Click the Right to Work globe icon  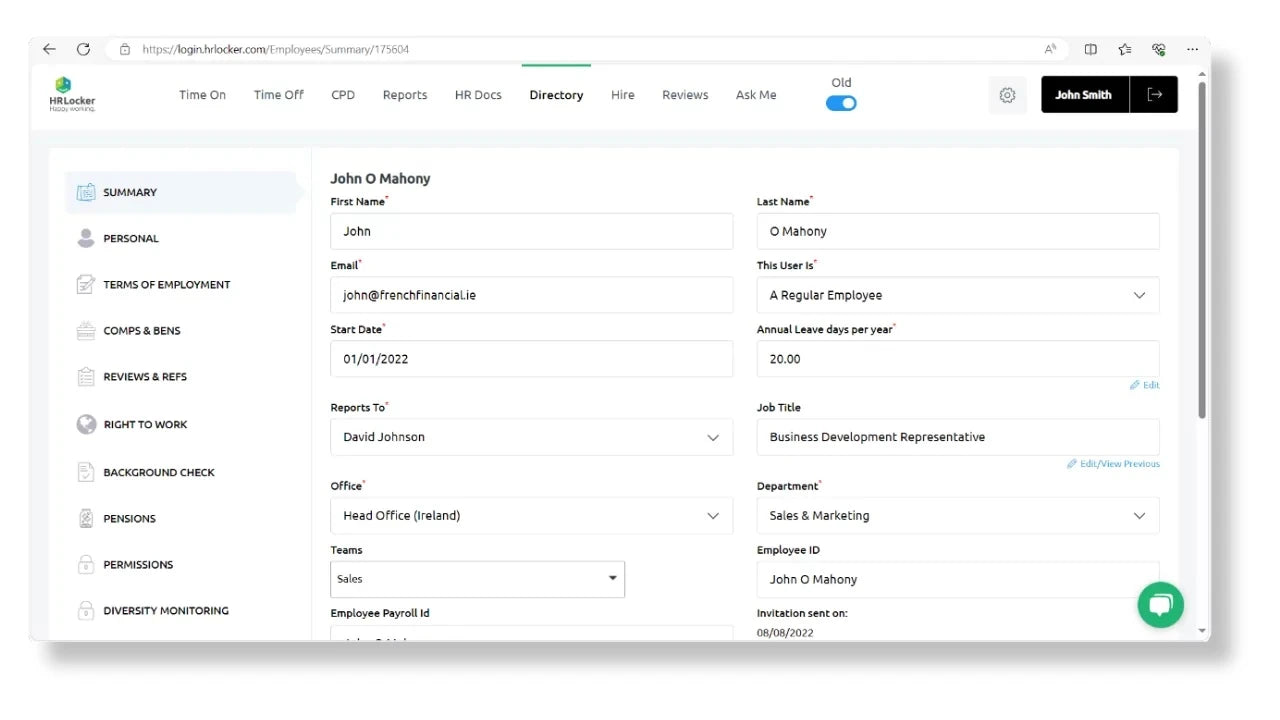pos(86,424)
